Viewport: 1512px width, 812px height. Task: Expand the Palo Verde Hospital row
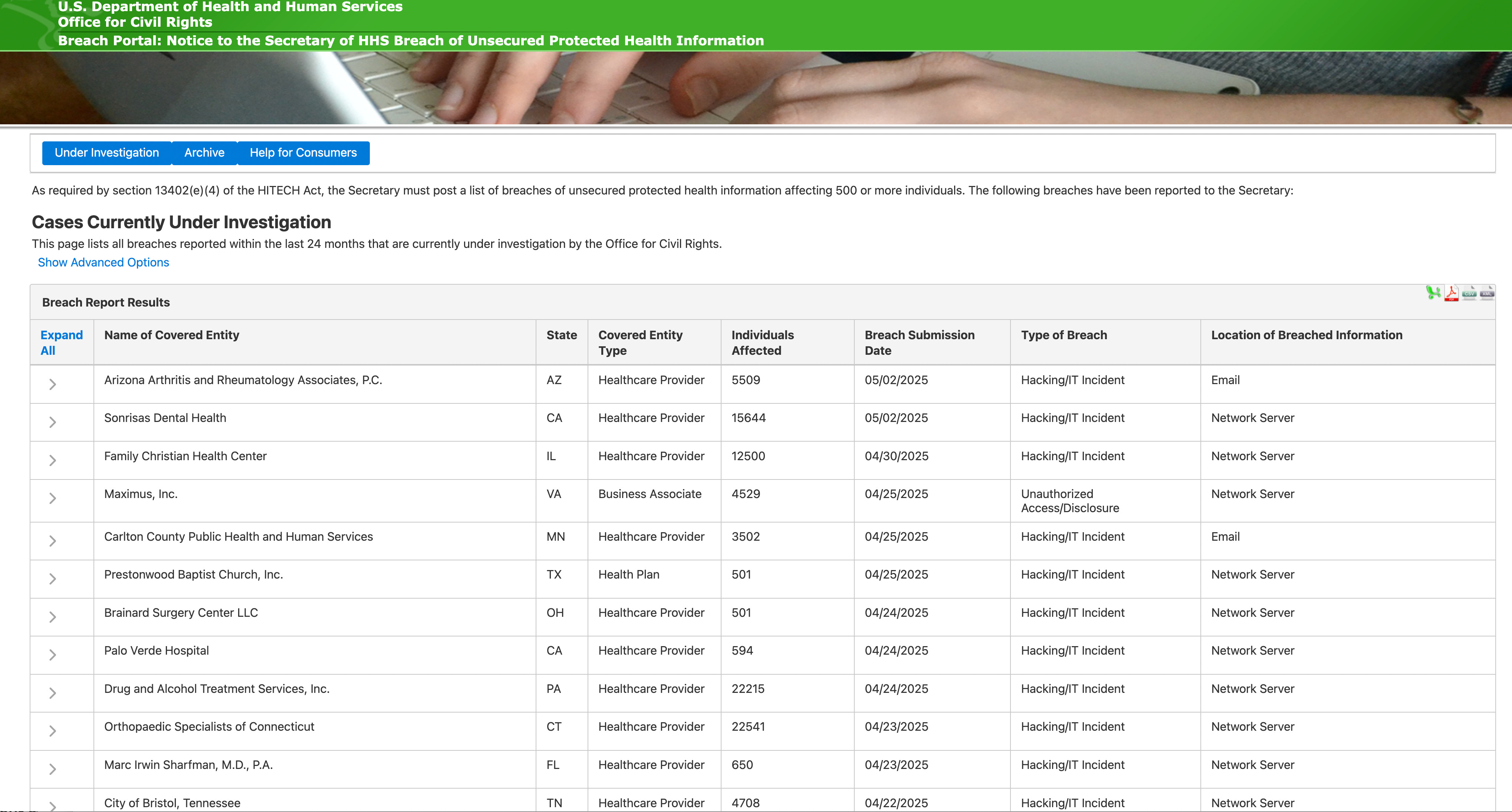52,655
